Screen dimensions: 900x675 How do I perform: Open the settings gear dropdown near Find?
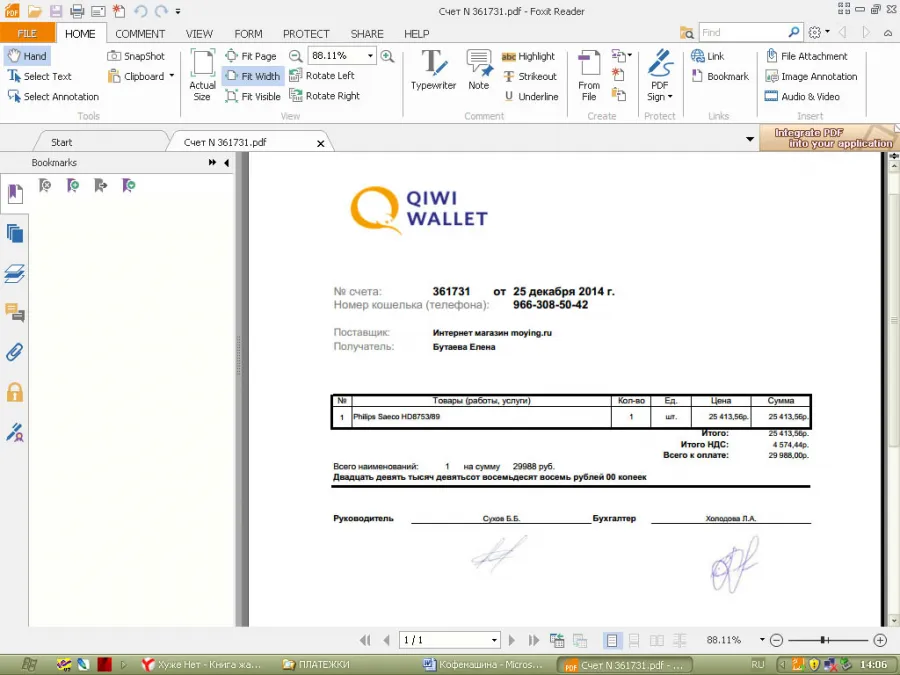click(819, 32)
